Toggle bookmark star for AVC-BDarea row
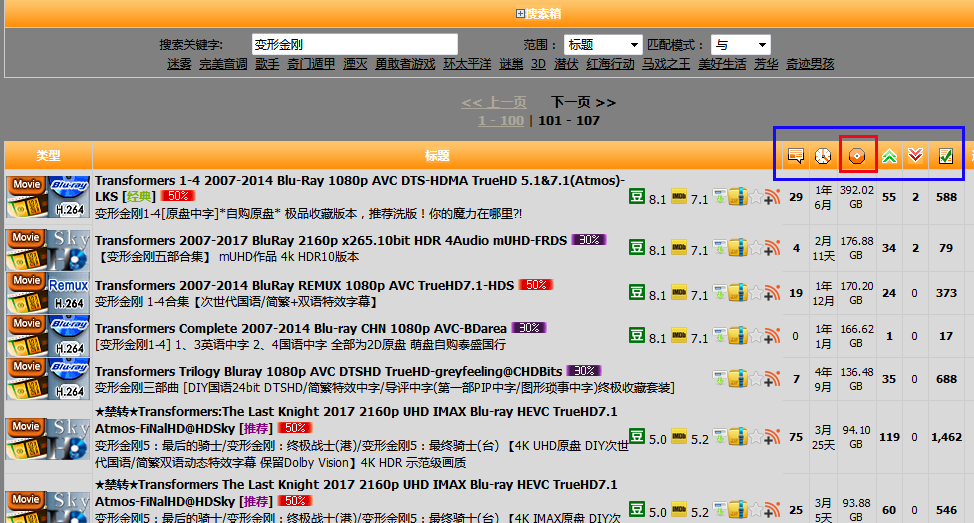 click(x=755, y=337)
